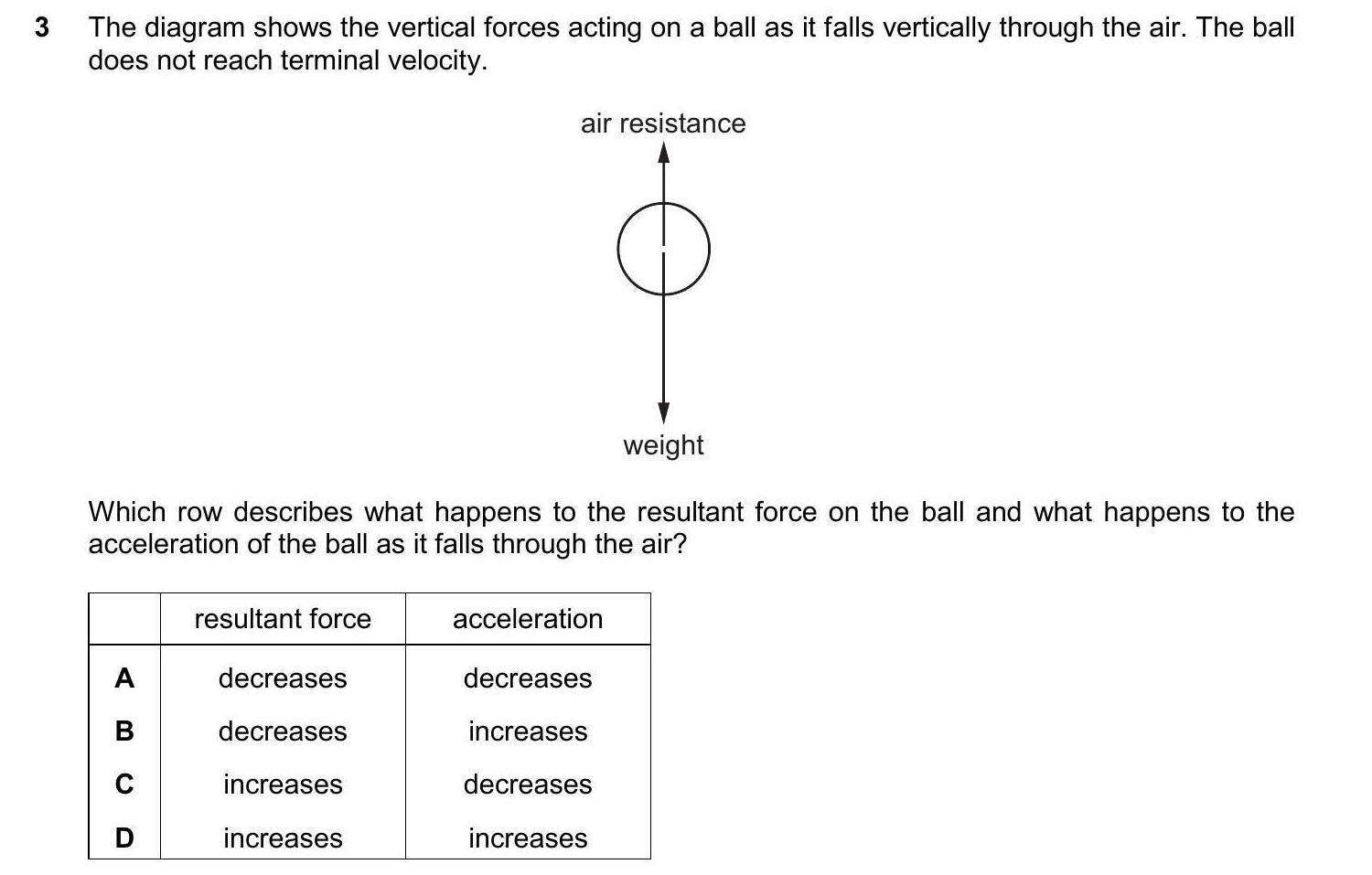Select the 'weight' label under the arrow

[663, 445]
